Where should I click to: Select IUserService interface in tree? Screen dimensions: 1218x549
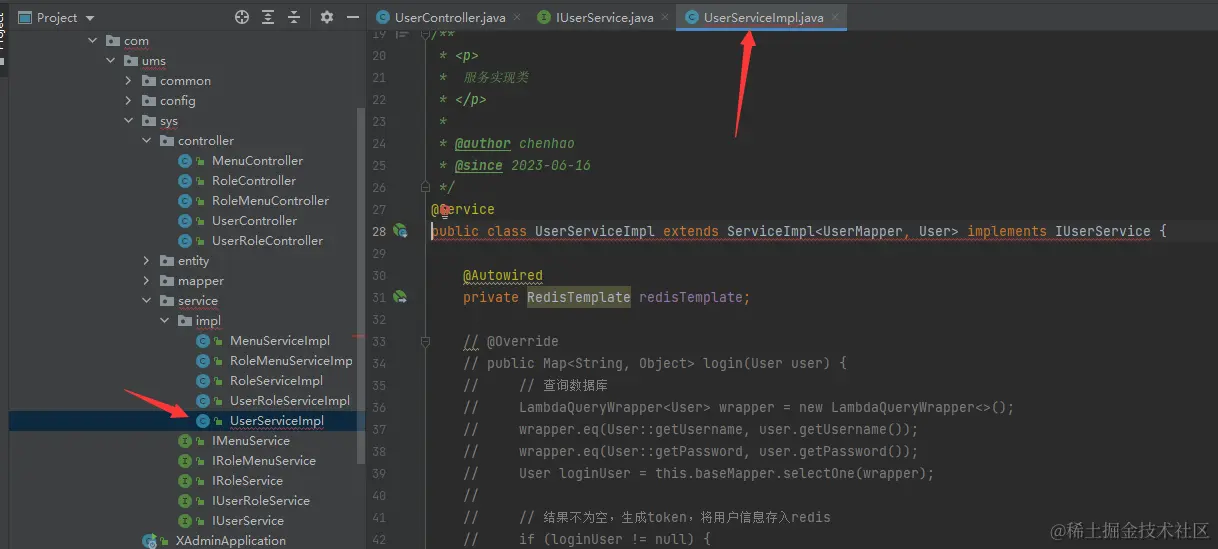tap(247, 521)
